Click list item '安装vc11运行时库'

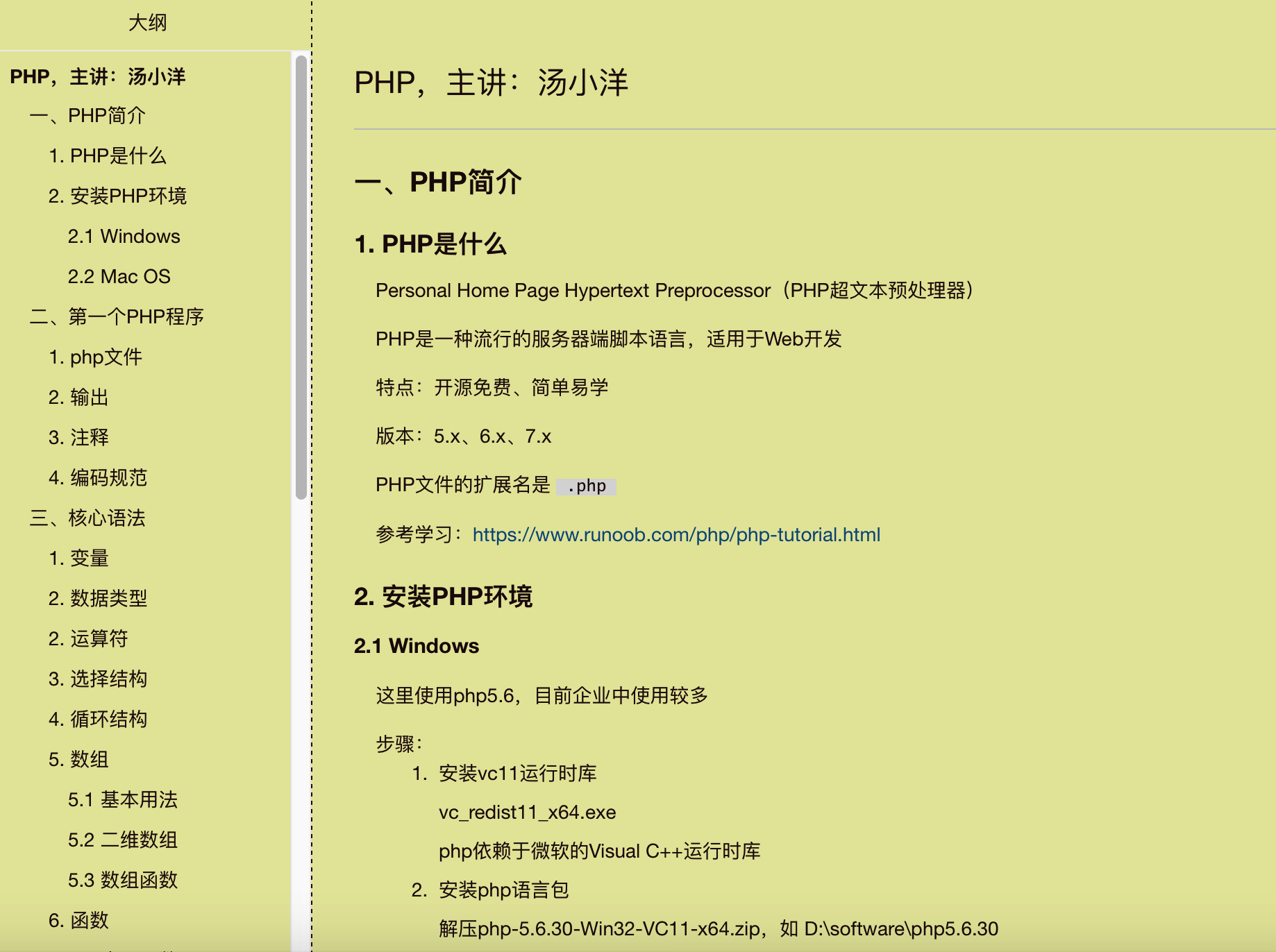pos(518,774)
